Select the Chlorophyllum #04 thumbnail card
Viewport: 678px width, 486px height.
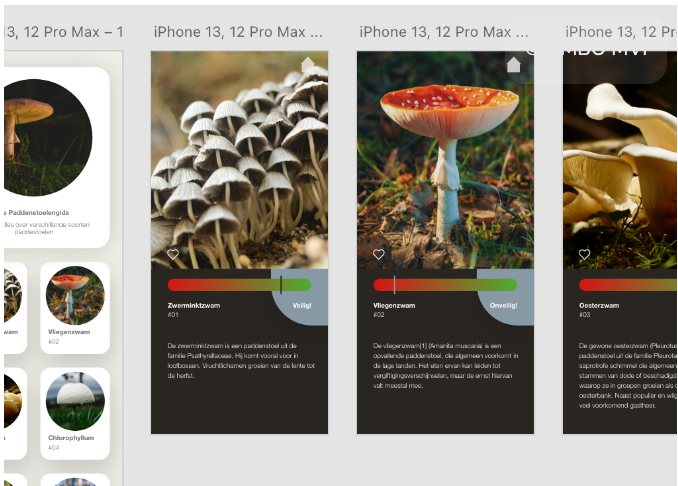[x=75, y=414]
